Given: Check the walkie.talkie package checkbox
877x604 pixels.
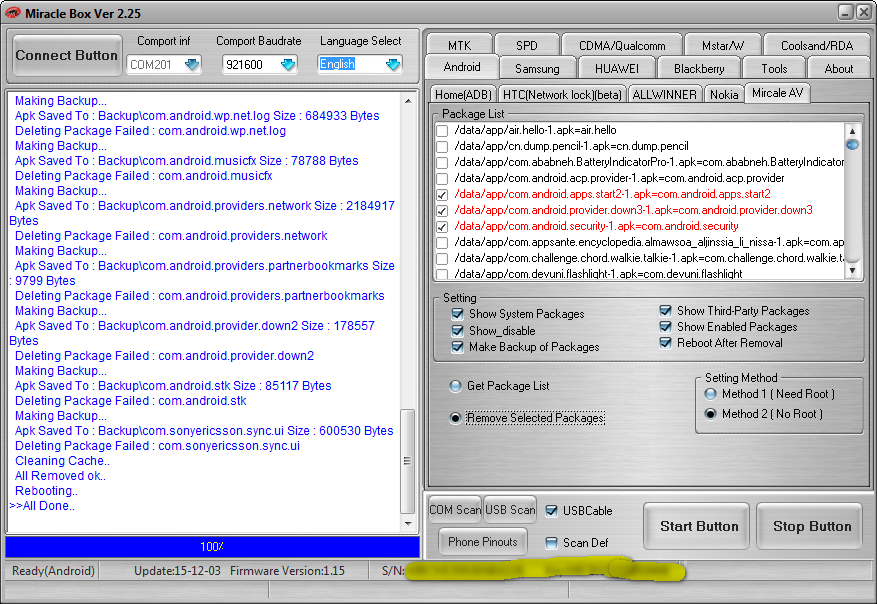Looking at the screenshot, I should point(442,258).
